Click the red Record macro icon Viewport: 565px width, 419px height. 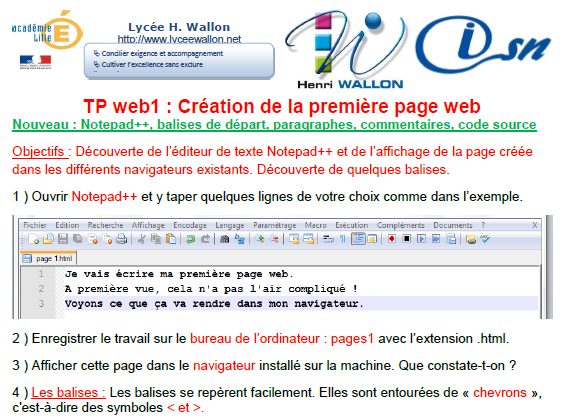(392, 239)
